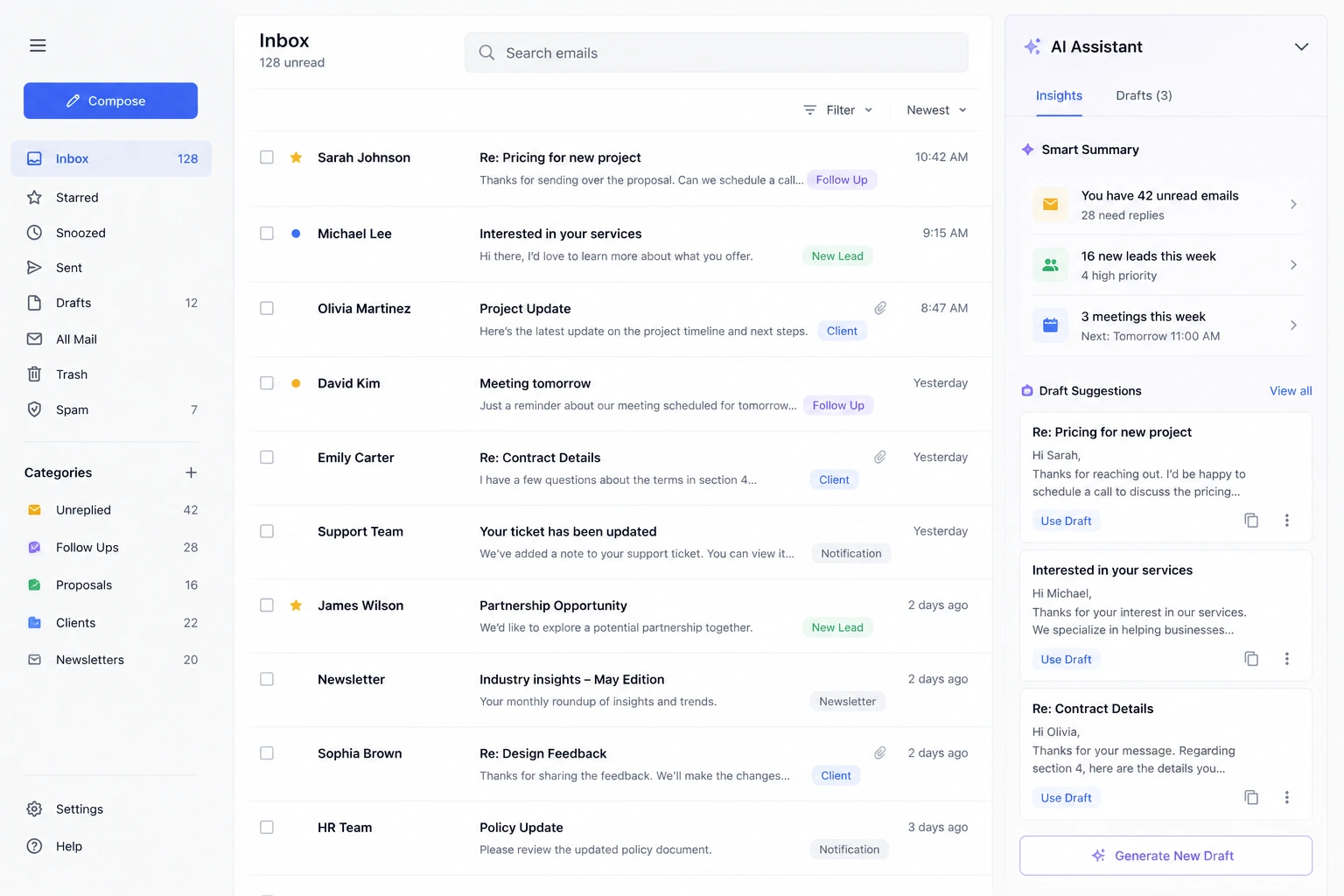Viewport: 1344px width, 896px height.
Task: Copy the Interested in your services draft
Action: pyautogui.click(x=1251, y=659)
